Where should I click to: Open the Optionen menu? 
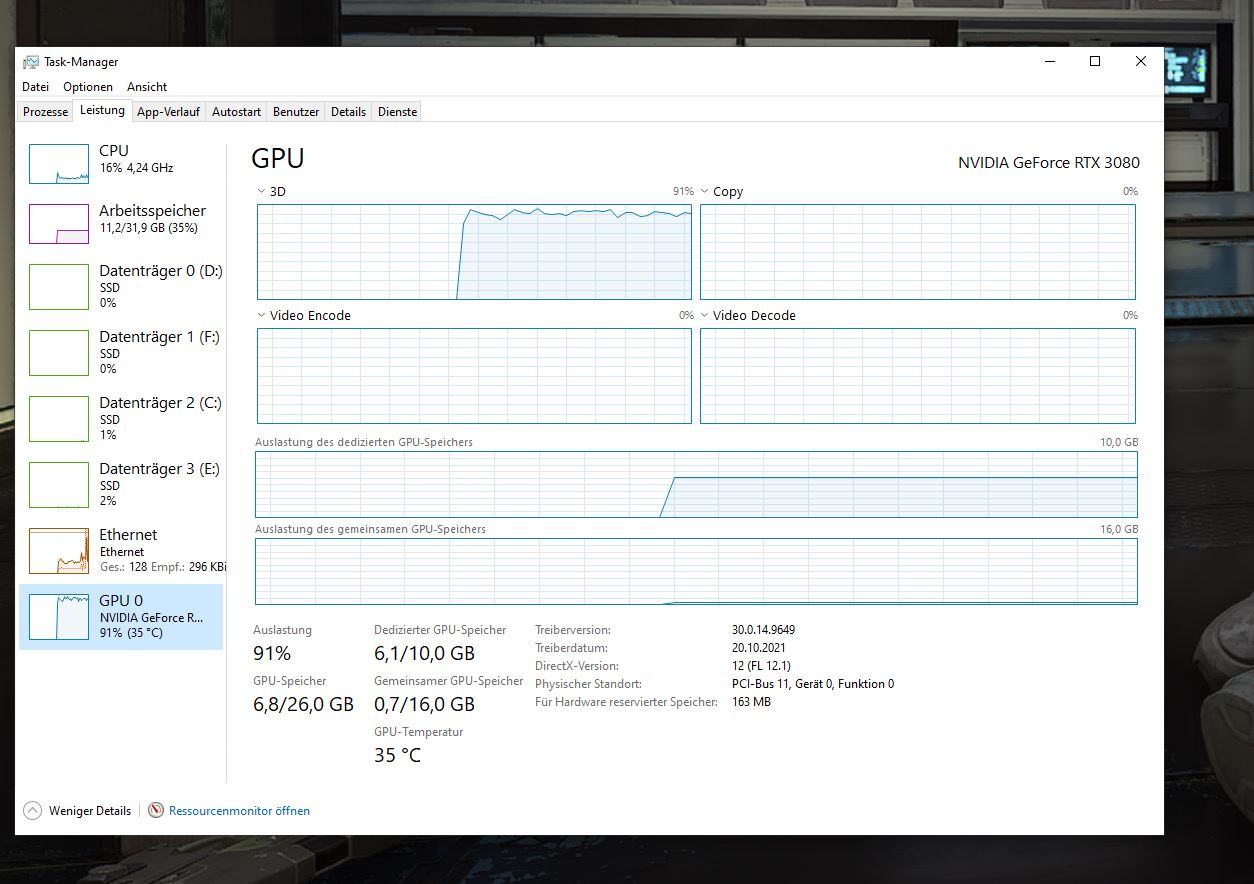88,87
